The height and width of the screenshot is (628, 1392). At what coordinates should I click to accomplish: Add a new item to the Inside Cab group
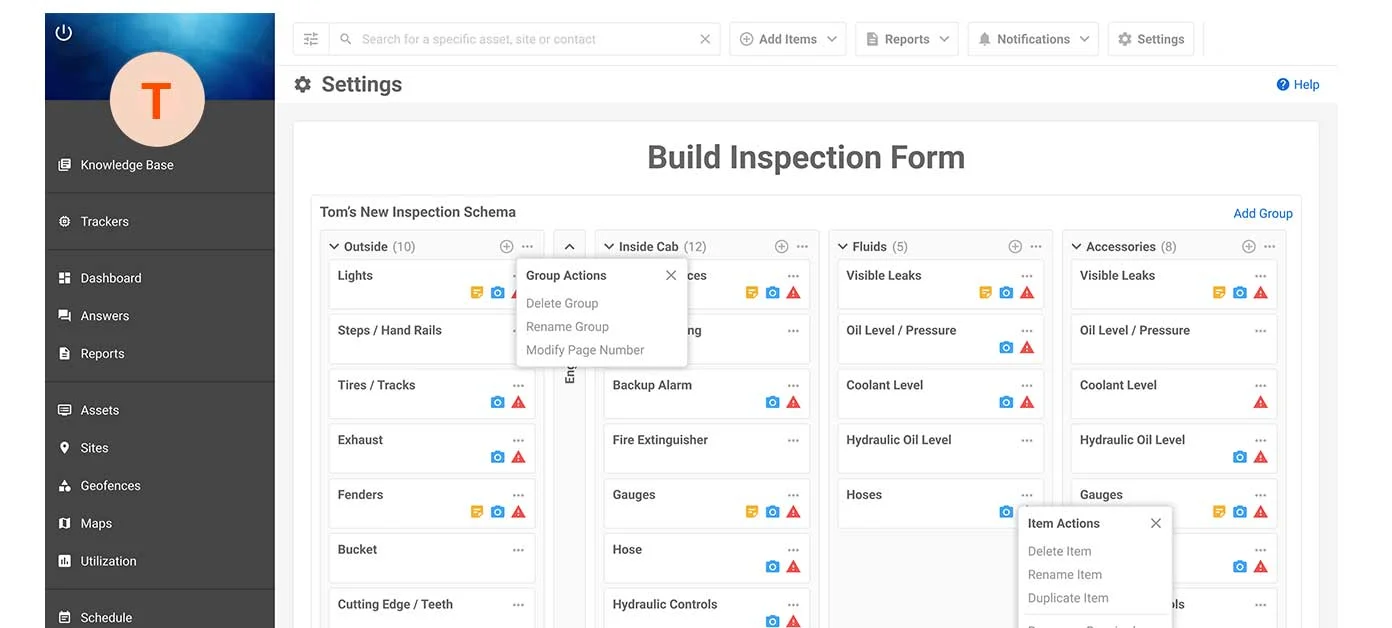(779, 245)
